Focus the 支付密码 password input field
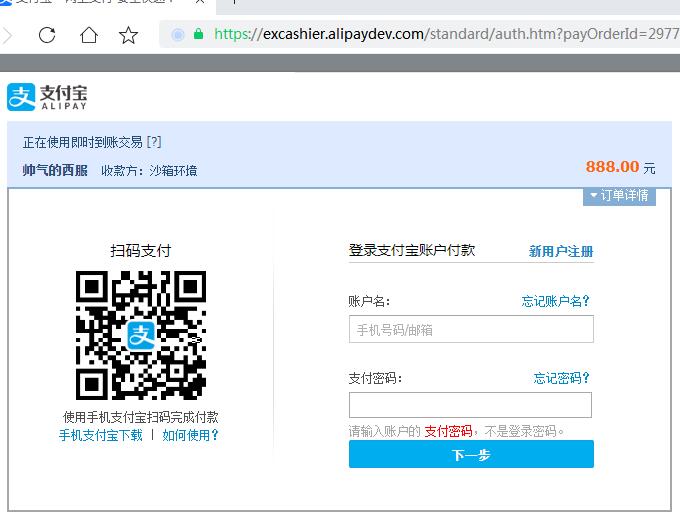The width and height of the screenshot is (680, 518). point(470,405)
